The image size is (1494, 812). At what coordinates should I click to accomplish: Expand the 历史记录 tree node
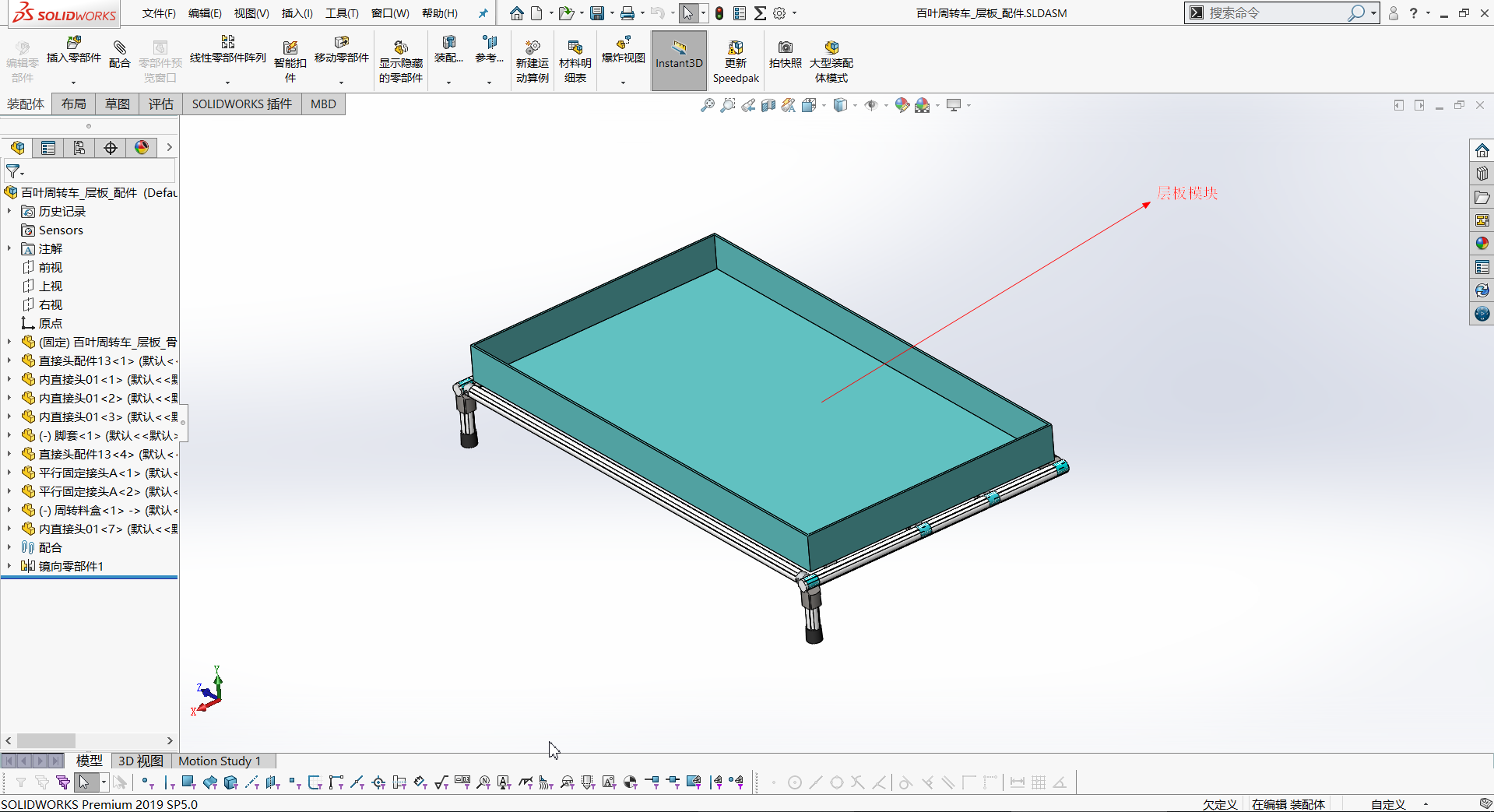pyautogui.click(x=9, y=211)
